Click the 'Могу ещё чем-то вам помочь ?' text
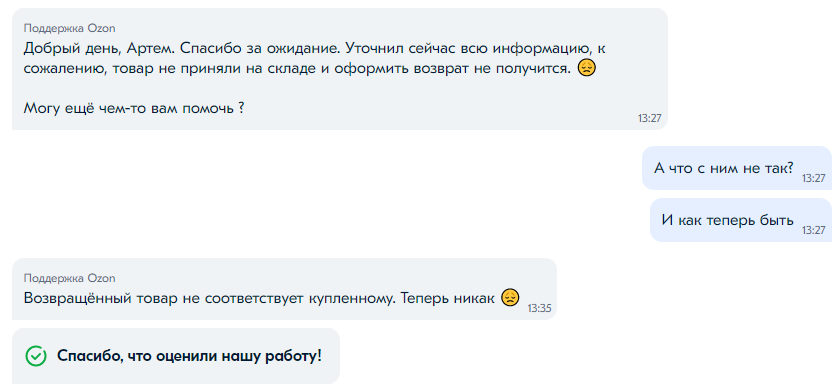 pyautogui.click(x=134, y=109)
